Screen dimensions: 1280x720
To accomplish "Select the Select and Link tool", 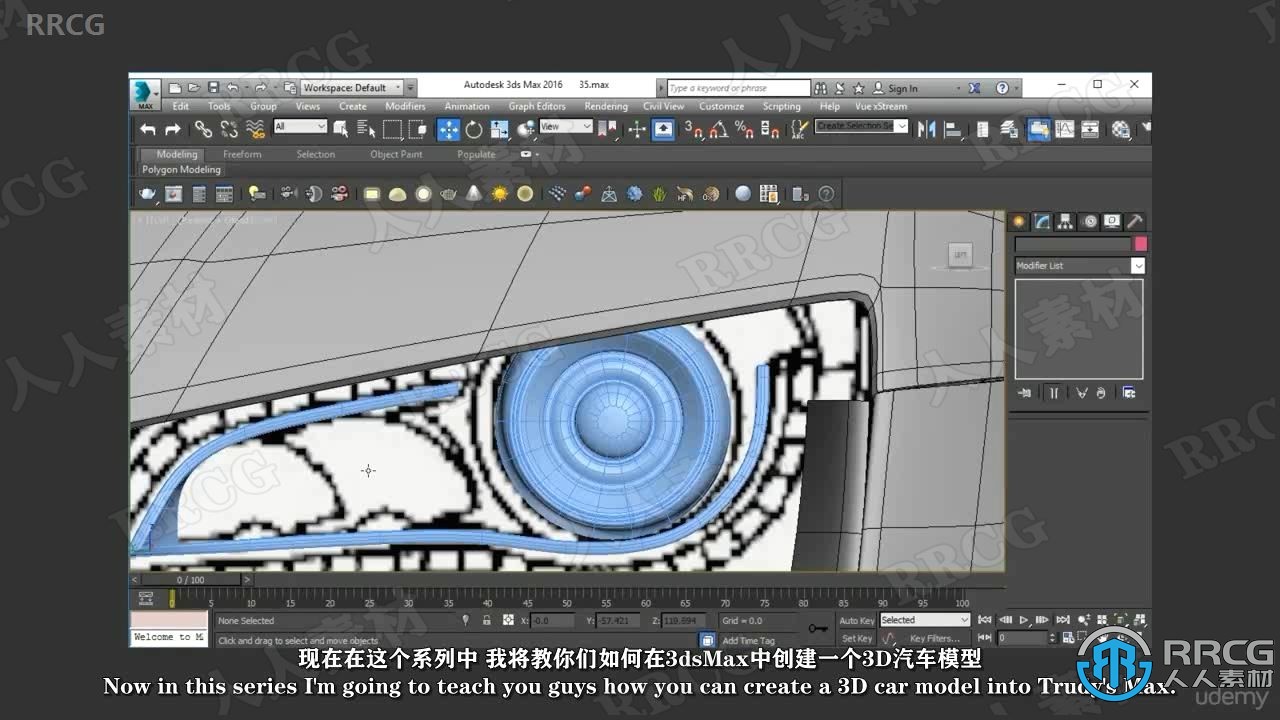I will pos(203,129).
